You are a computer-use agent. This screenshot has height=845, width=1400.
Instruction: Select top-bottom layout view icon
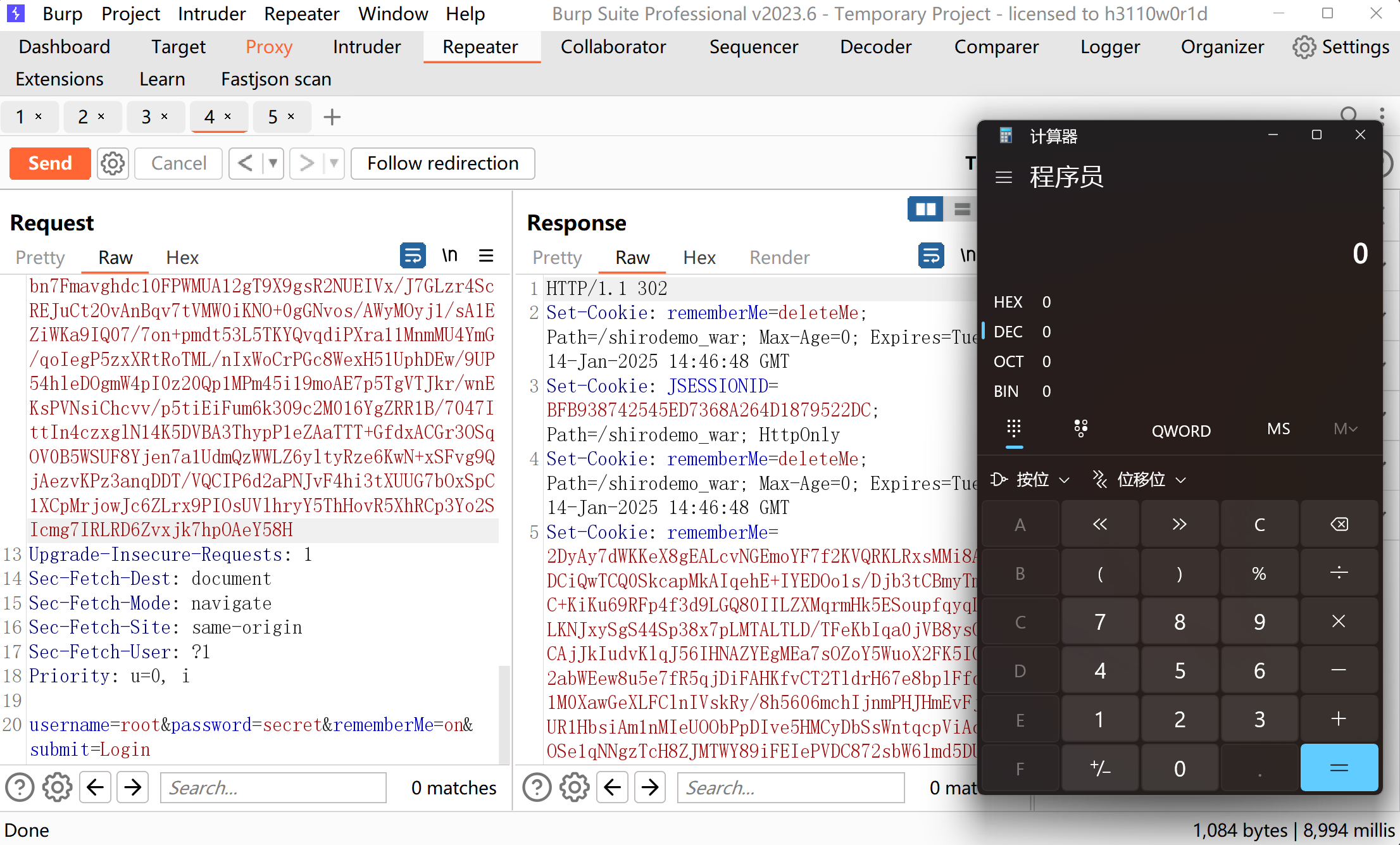click(962, 209)
